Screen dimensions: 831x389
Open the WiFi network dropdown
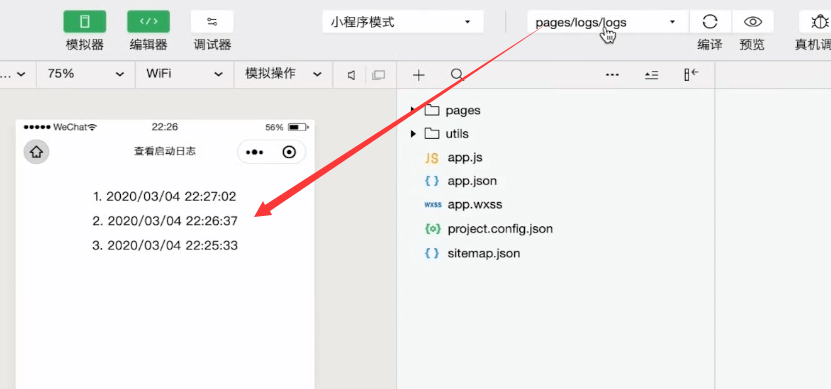[184, 74]
